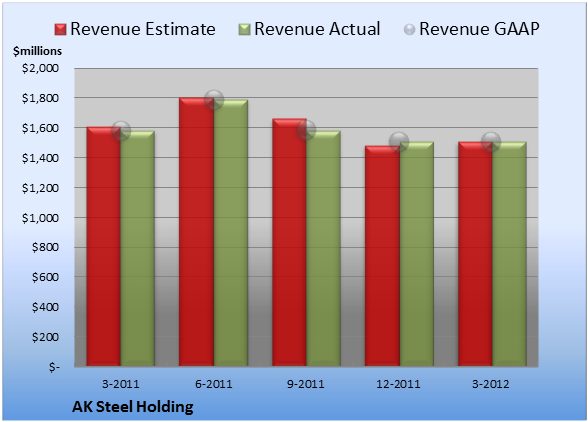This screenshot has width=588, height=422.
Task: Click the GAAP sphere marker for 9-2011
Action: coord(306,130)
